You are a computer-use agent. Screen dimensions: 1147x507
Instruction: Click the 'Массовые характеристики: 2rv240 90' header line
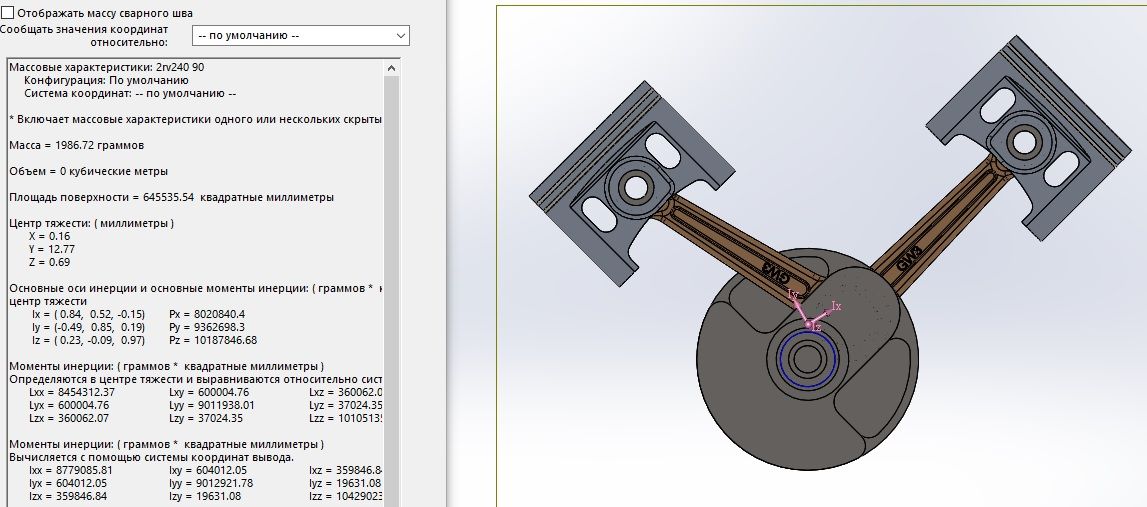click(x=107, y=67)
